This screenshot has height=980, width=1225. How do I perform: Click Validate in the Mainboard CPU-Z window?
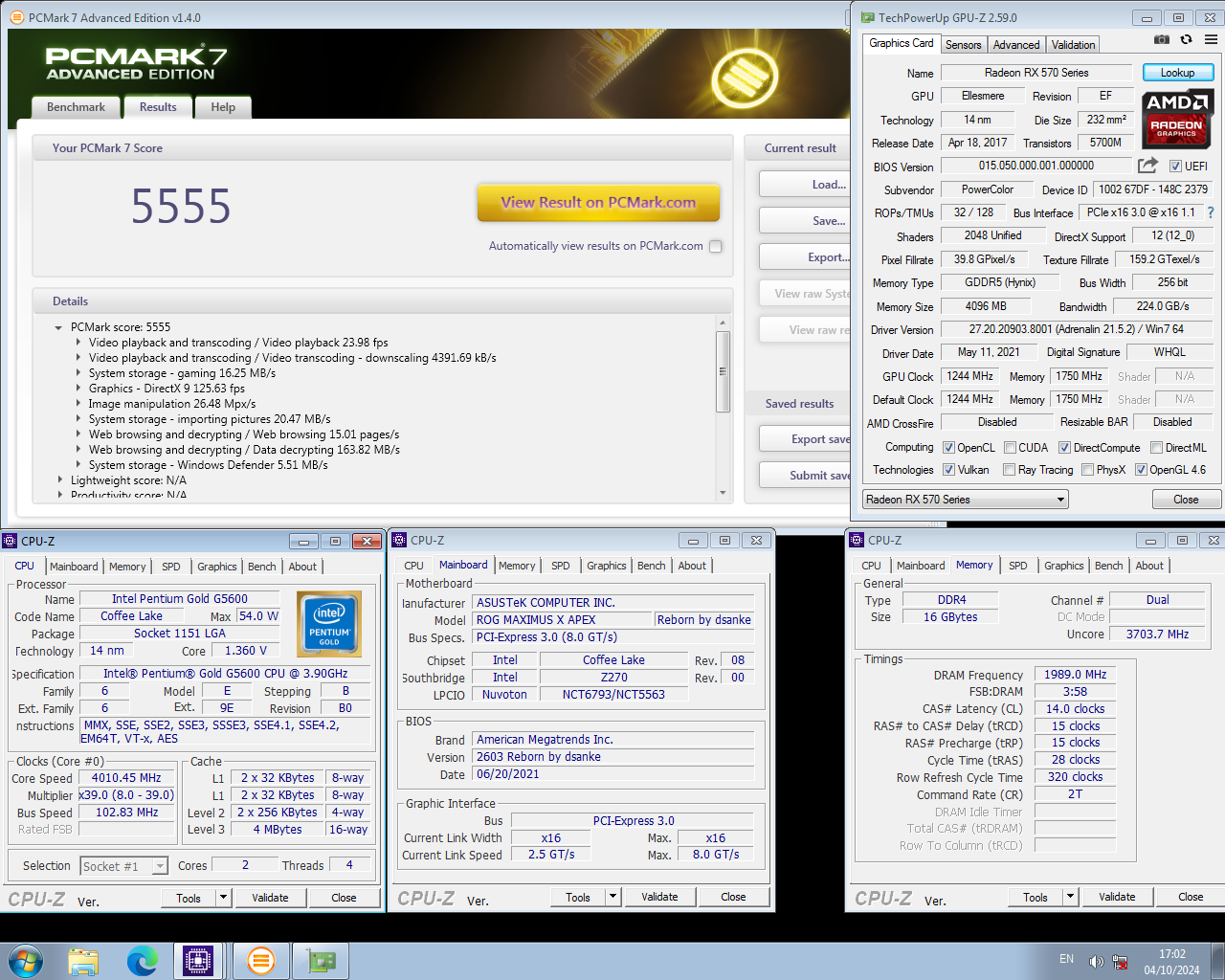[659, 897]
